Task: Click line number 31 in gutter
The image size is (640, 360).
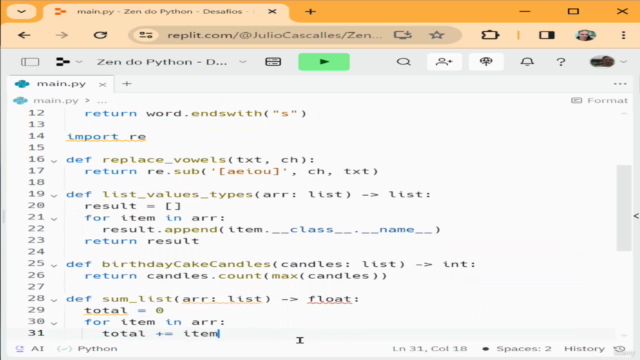Action: click(x=36, y=333)
